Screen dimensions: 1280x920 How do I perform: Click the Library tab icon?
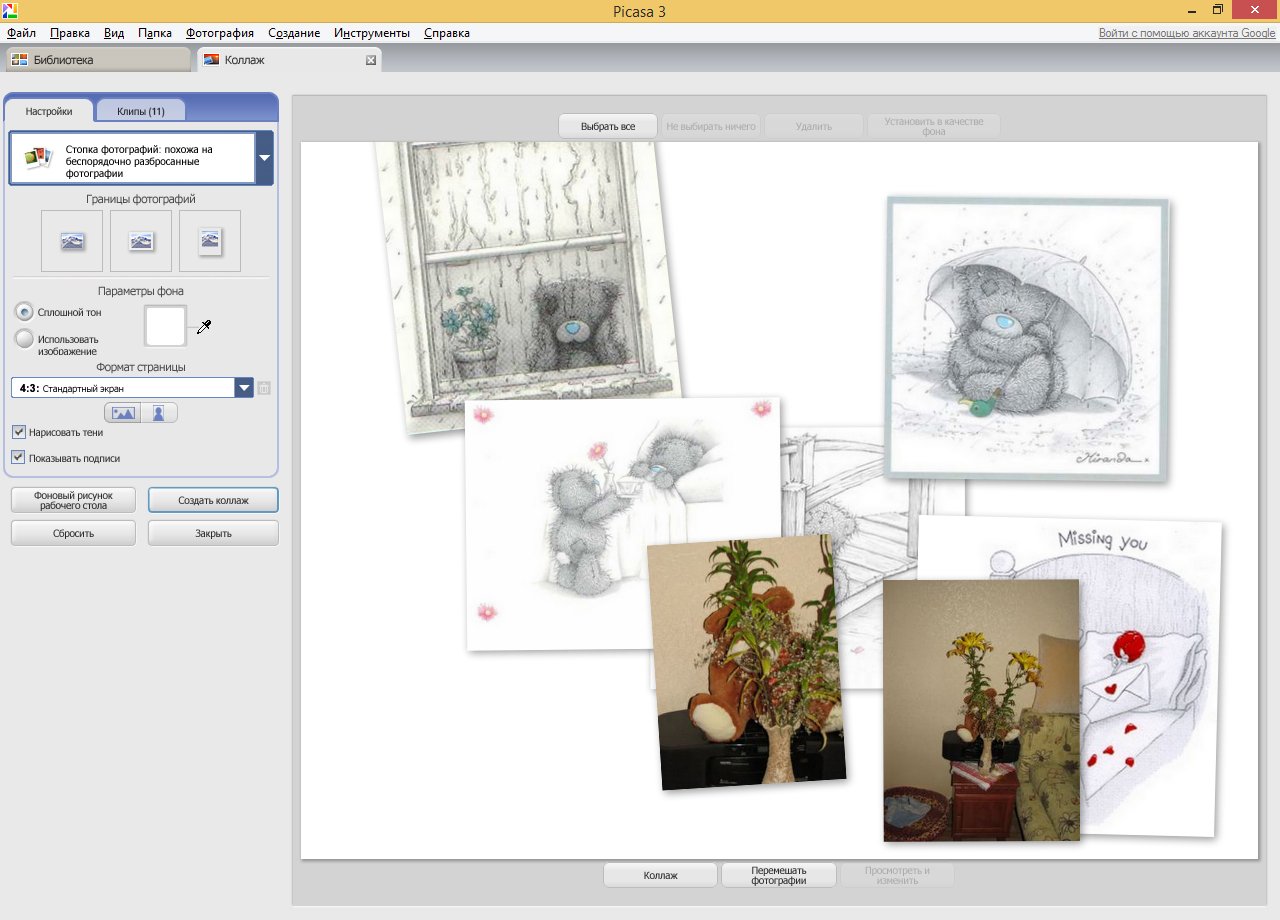[19, 60]
